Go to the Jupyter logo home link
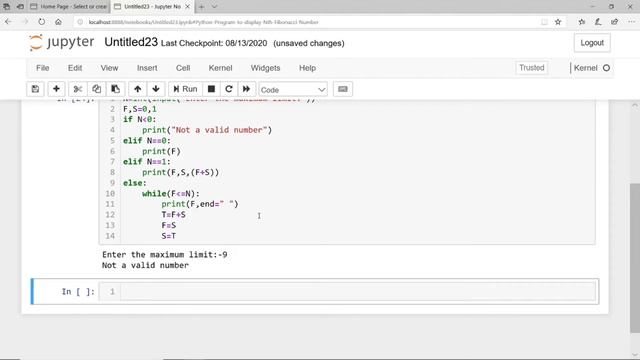 62,42
